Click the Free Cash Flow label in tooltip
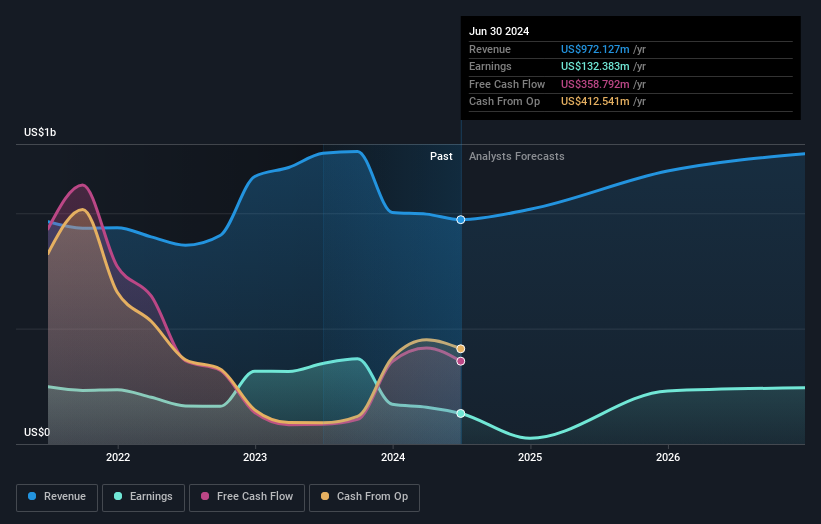 click(x=507, y=84)
